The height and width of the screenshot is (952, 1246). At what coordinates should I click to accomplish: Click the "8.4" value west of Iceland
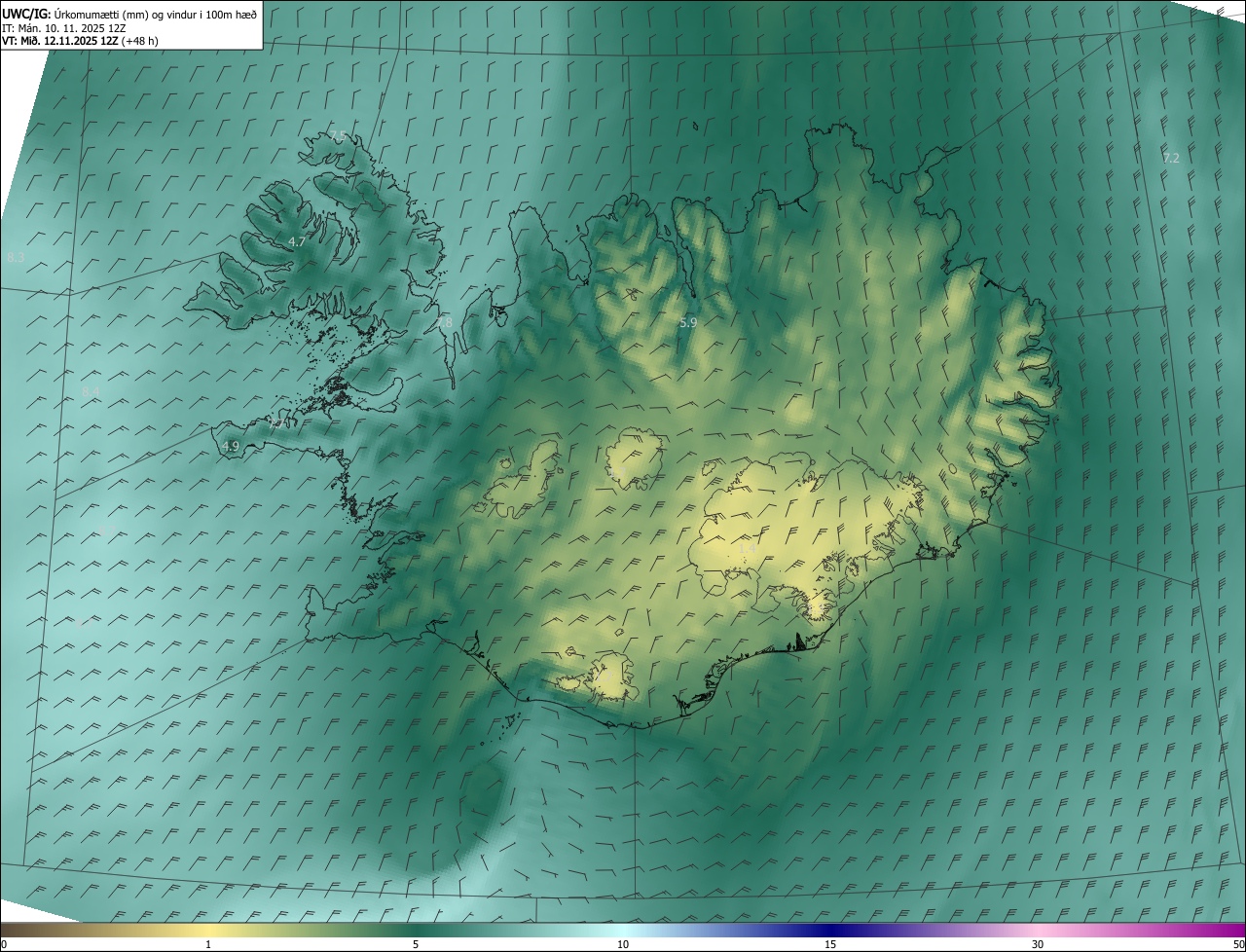91,391
